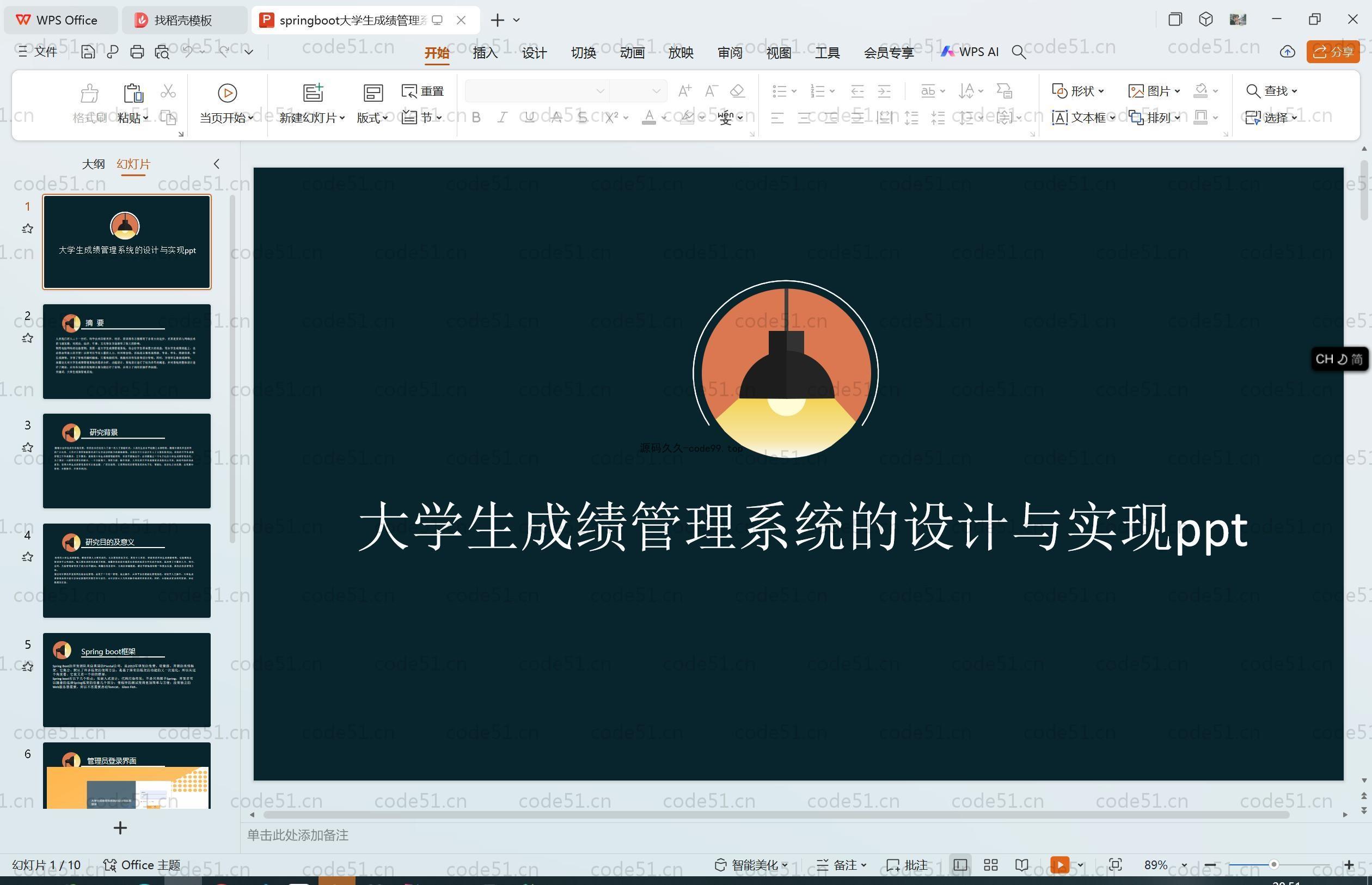Switch to Slide Sorter view icon
The height and width of the screenshot is (885, 1372).
click(991, 865)
